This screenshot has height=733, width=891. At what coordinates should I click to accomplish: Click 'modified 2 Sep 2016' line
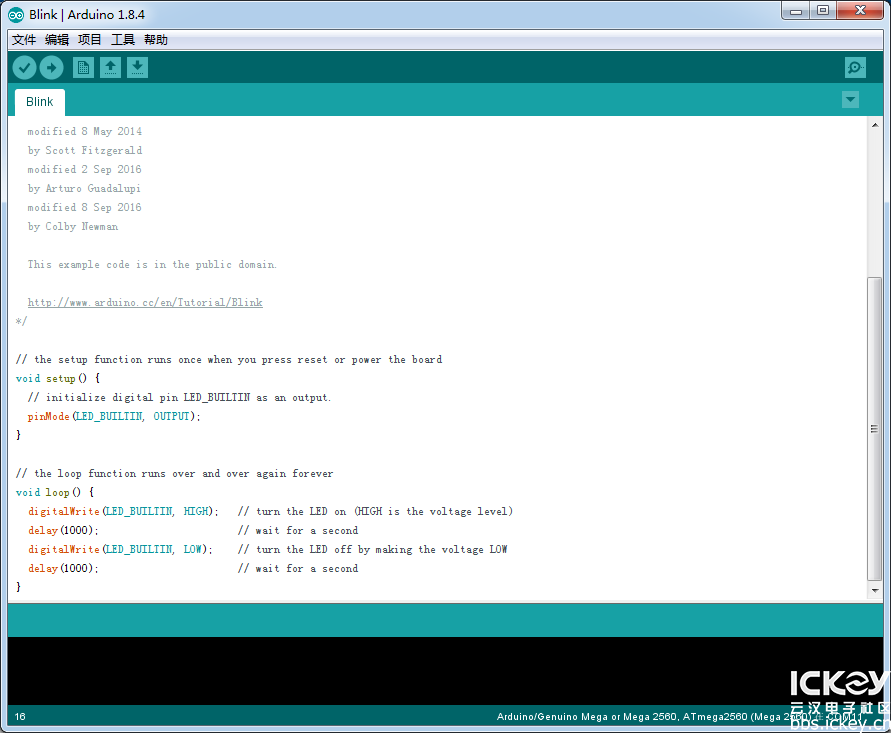[x=85, y=169]
